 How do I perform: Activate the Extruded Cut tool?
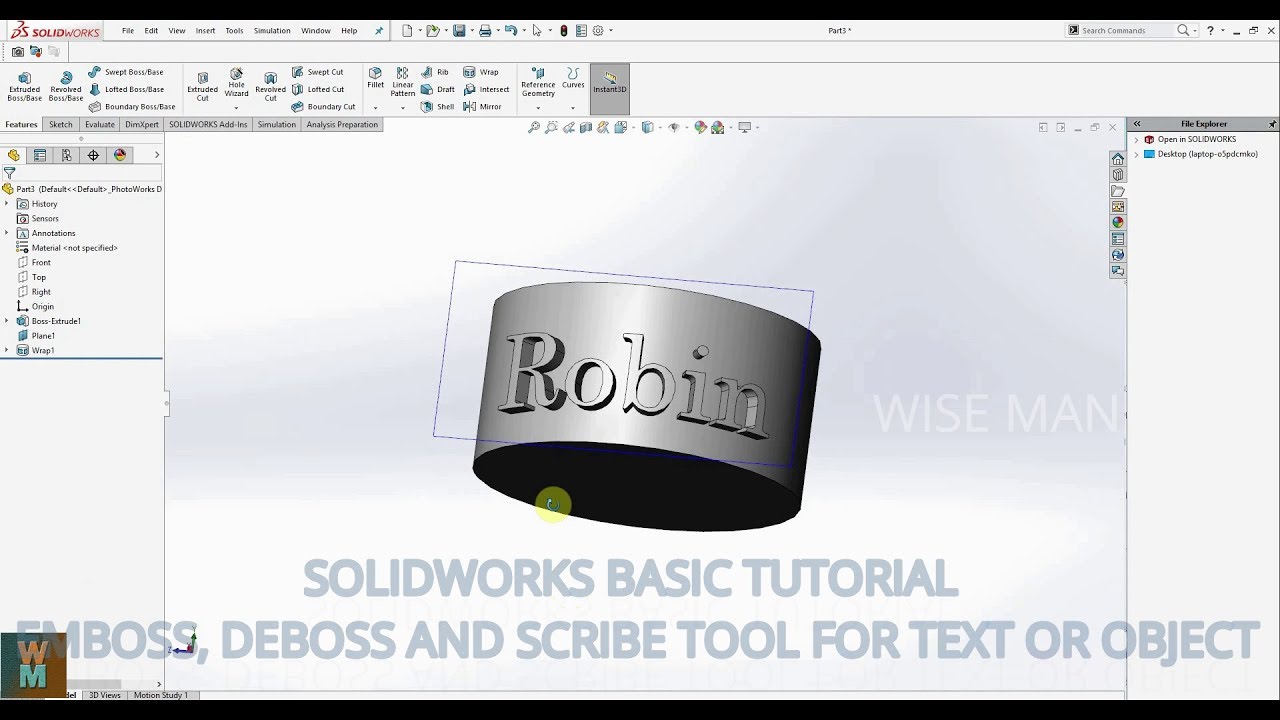coord(202,86)
